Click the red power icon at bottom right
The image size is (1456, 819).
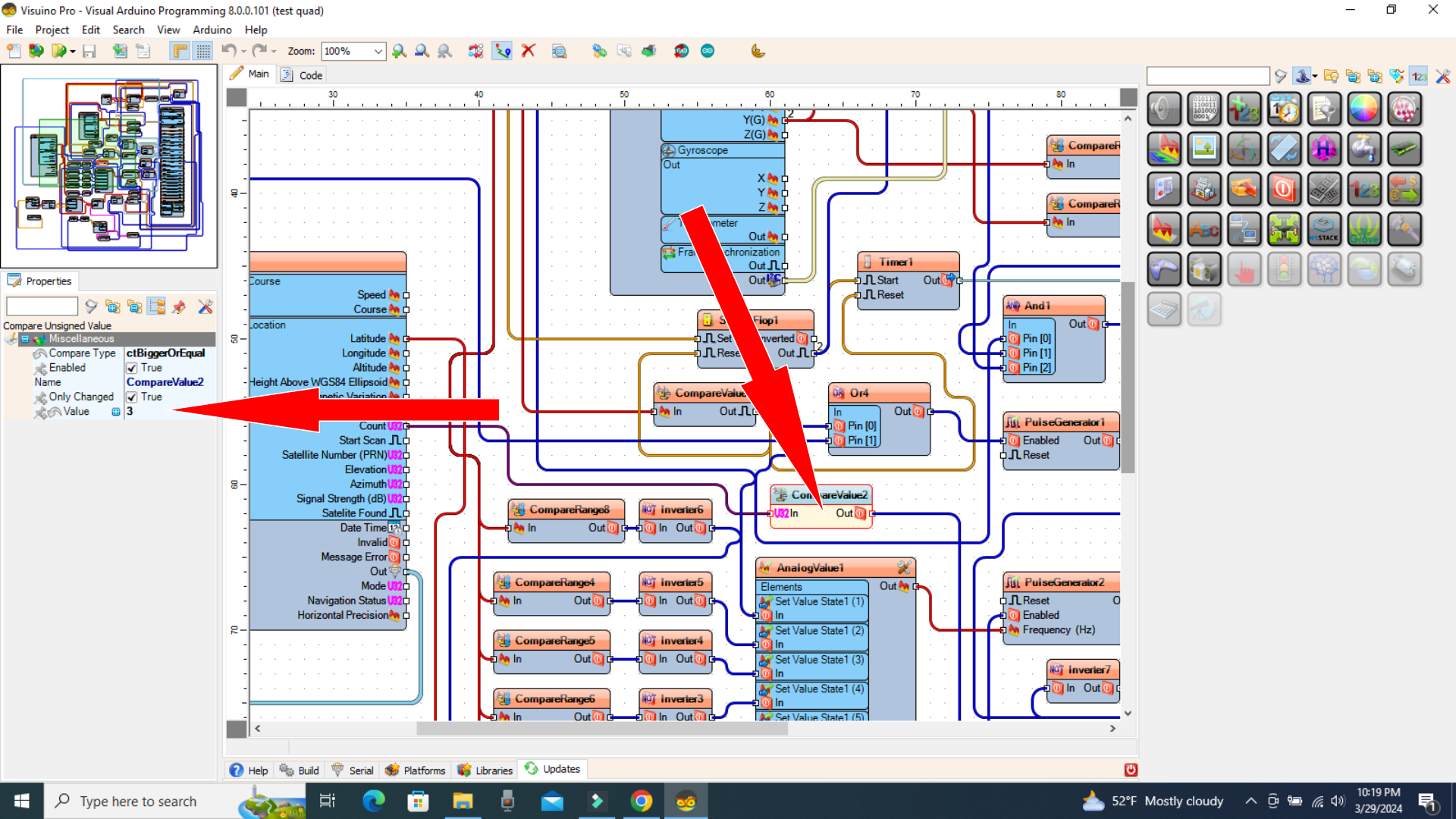point(1131,770)
